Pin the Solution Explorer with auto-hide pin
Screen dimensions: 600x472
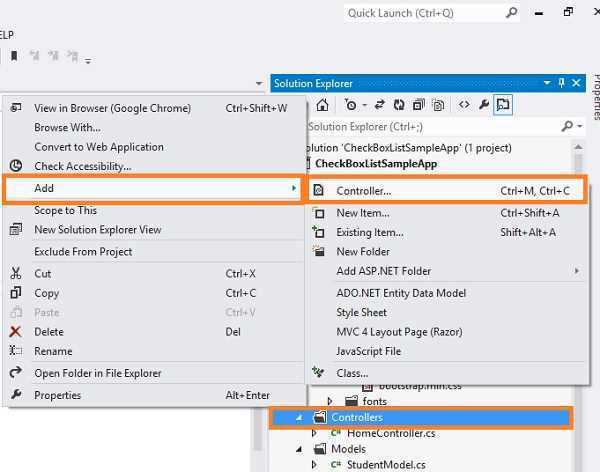[x=561, y=83]
